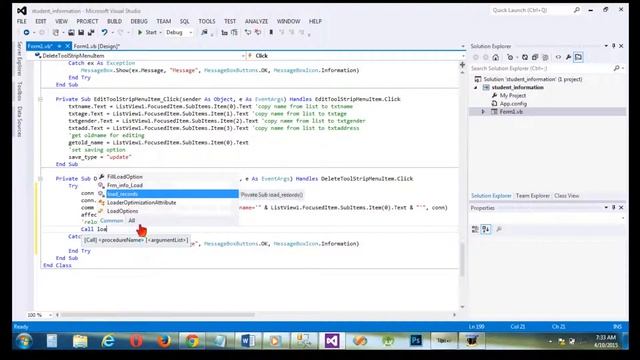Click the Find in Files toolbar icon
640x360 pixels.
pos(204,32)
